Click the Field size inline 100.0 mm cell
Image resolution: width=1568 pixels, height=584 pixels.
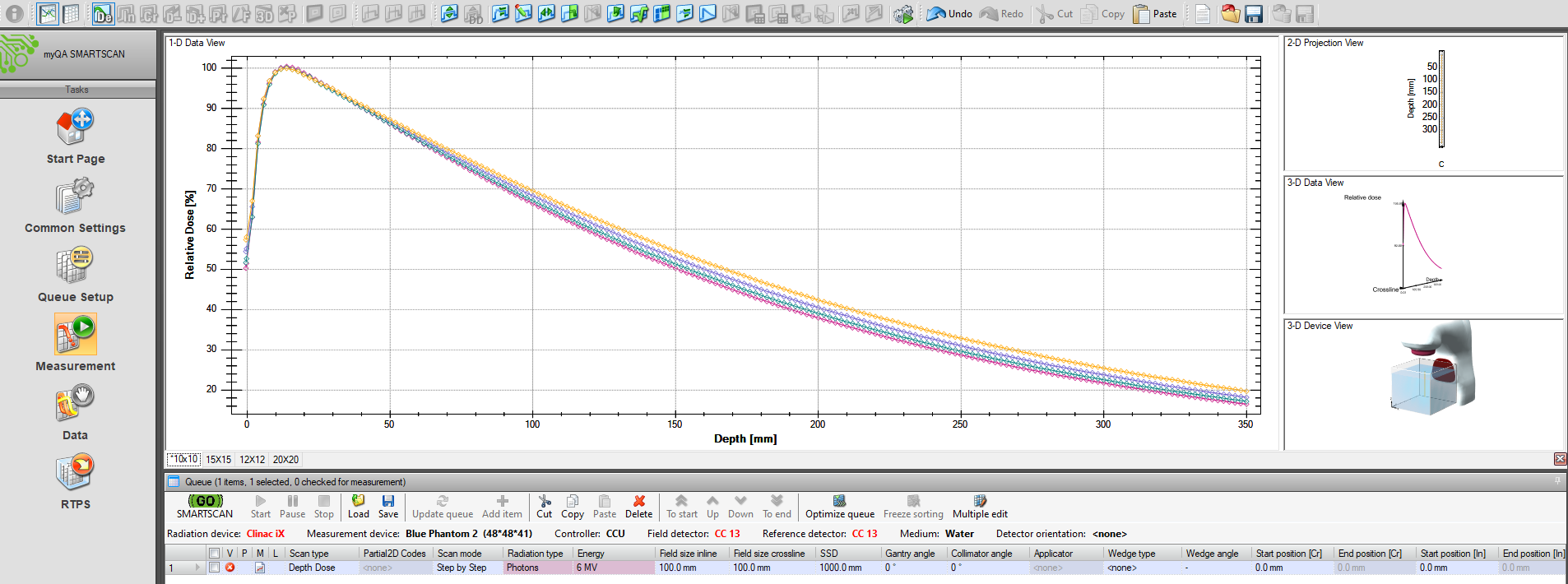click(691, 568)
